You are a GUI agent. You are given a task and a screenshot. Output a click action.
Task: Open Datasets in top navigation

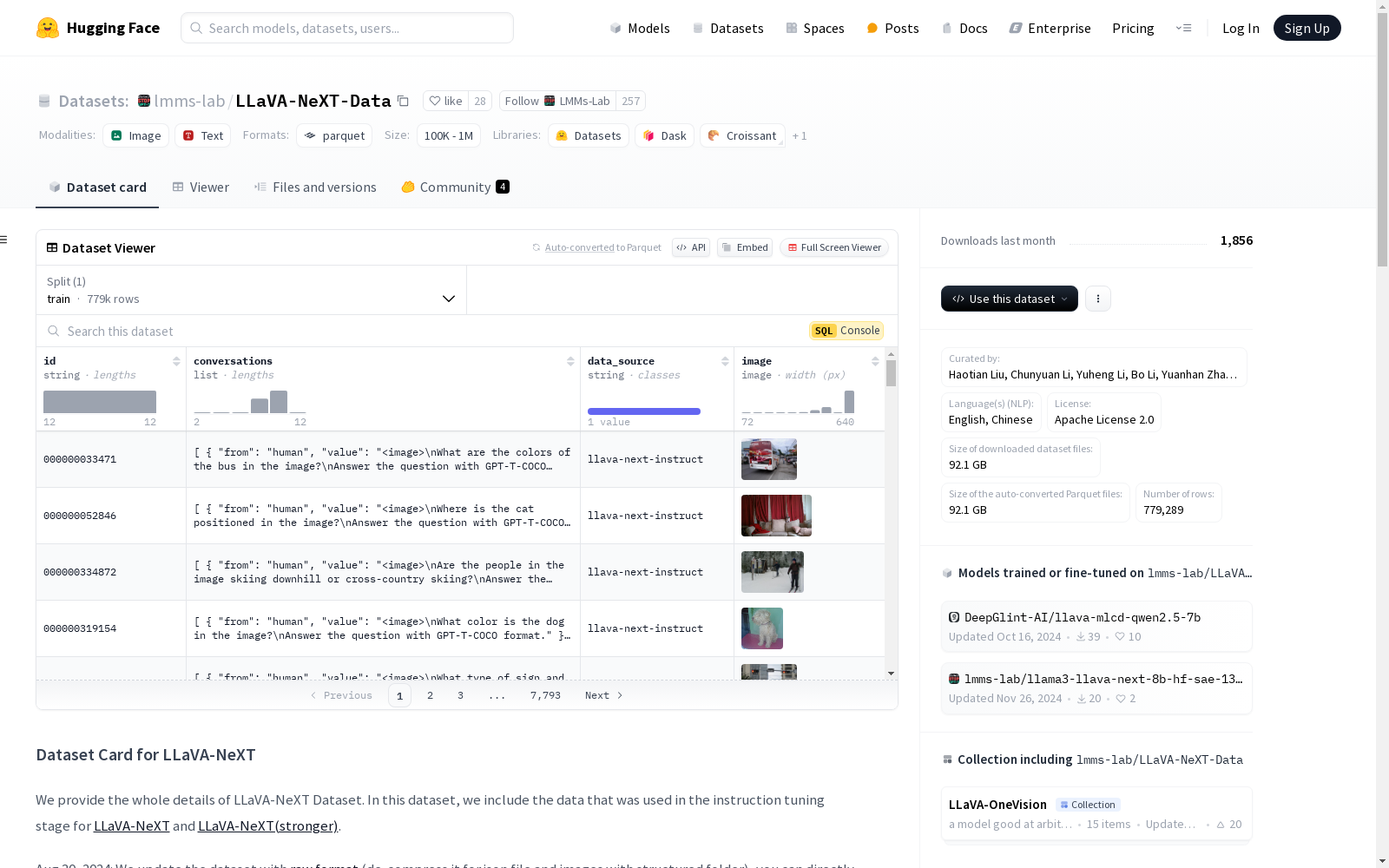(x=727, y=28)
